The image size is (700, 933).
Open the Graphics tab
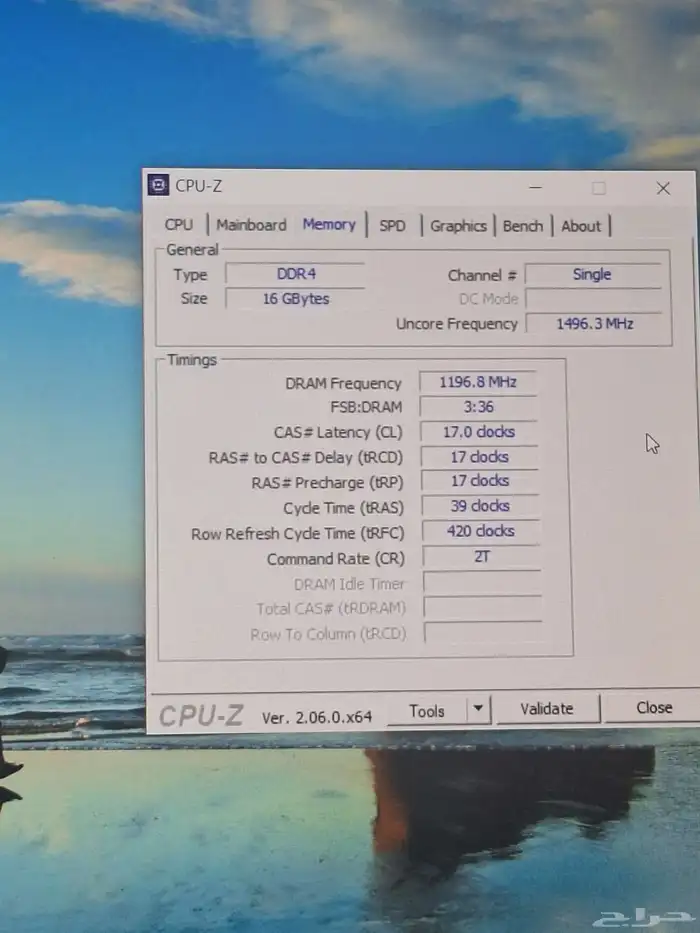458,226
